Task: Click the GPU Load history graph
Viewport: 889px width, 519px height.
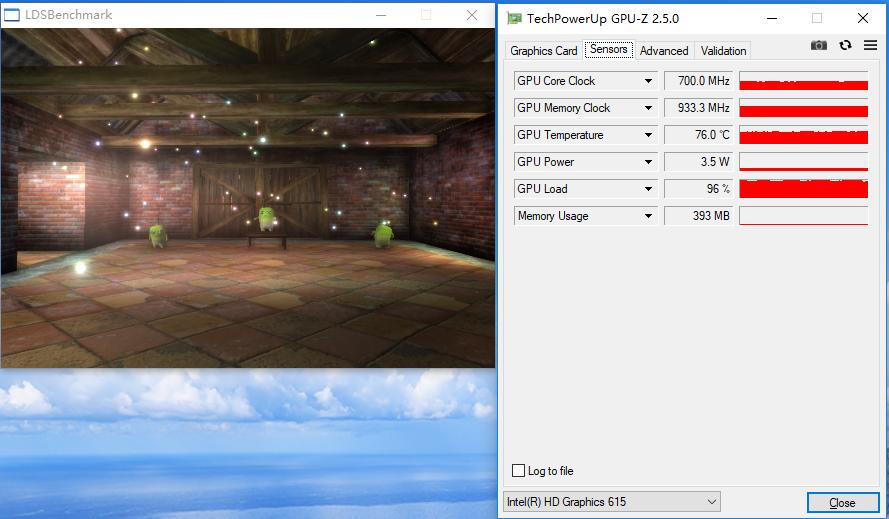Action: coord(803,189)
